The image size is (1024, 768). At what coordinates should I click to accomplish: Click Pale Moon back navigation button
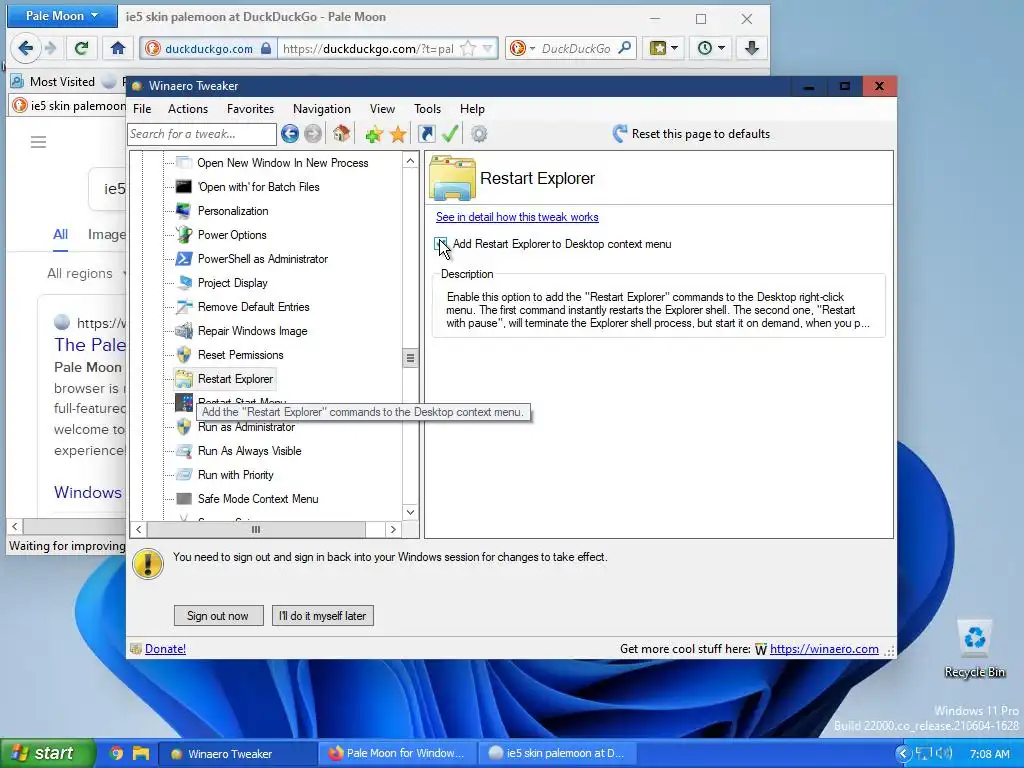click(26, 48)
